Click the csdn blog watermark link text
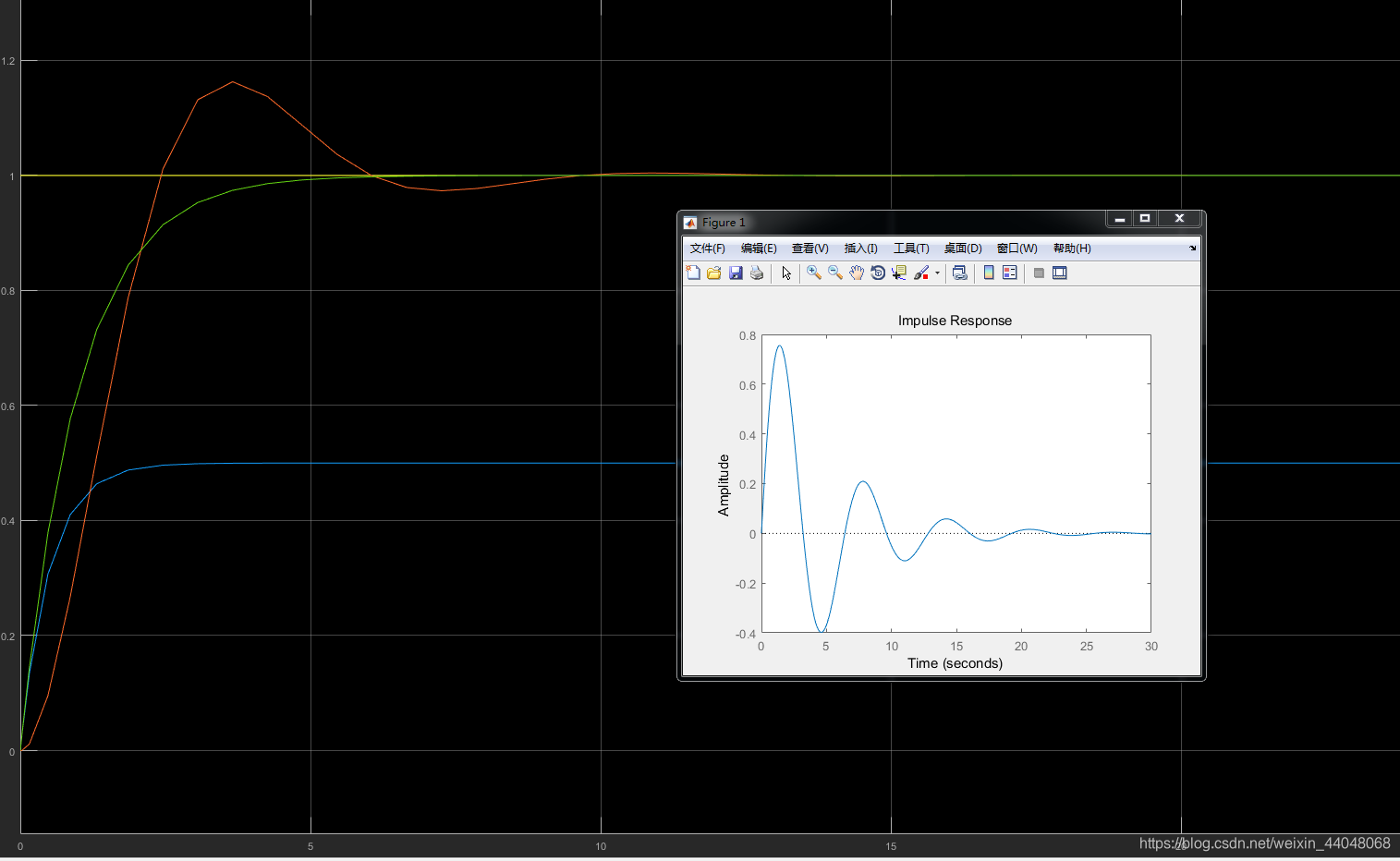The image size is (1400, 861). 1264,843
